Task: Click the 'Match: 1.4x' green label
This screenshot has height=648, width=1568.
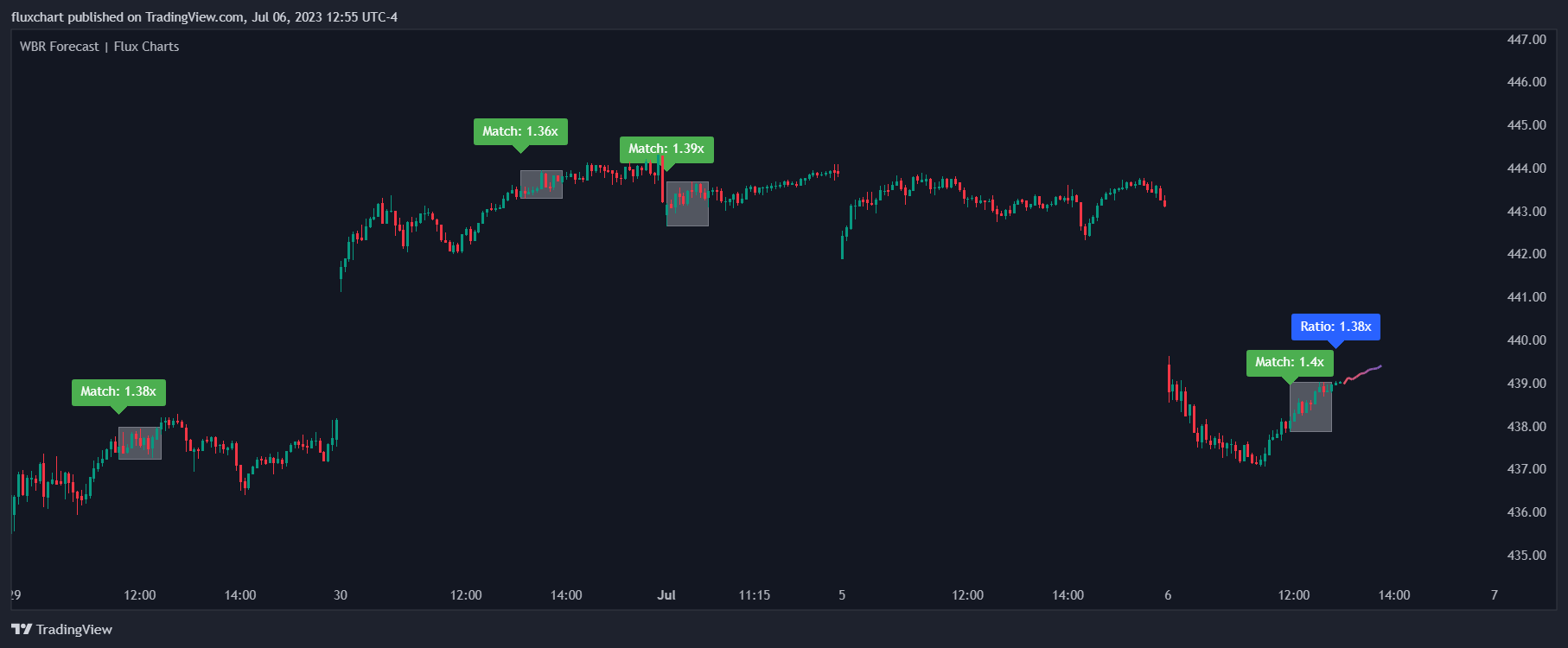Action: click(x=1290, y=362)
